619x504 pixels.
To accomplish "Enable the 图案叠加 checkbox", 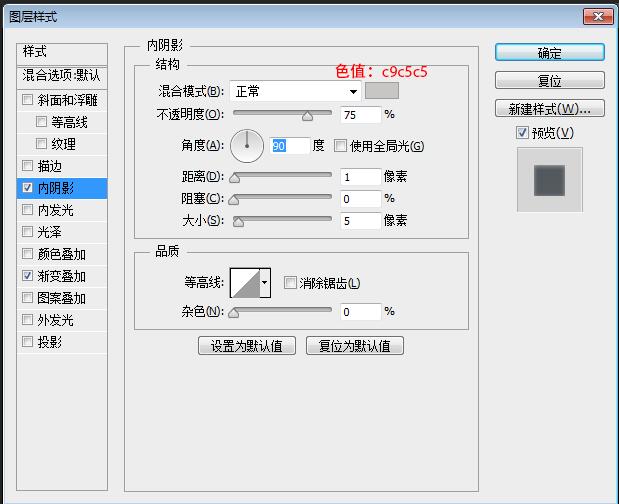I will (27, 297).
